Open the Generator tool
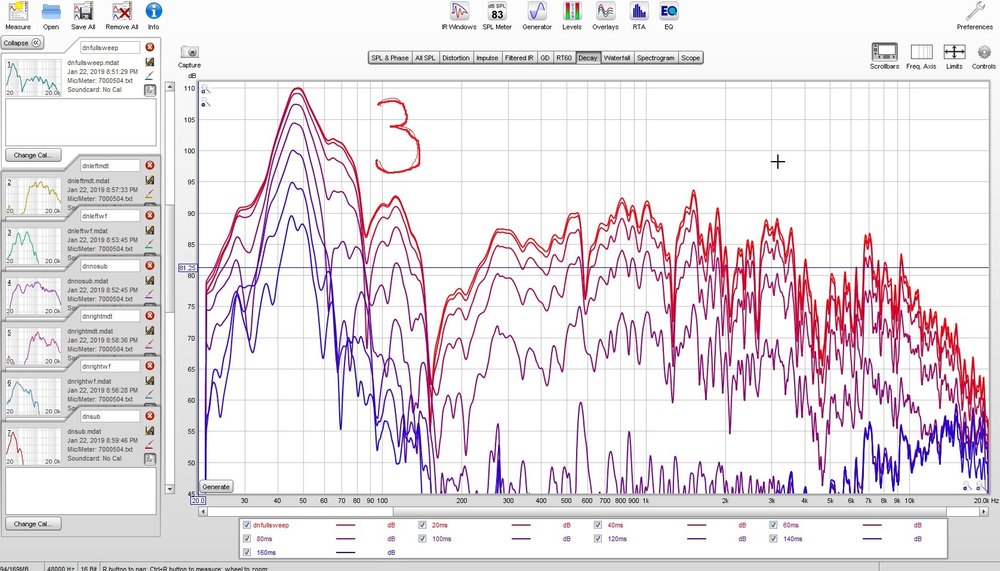Viewport: 1000px width, 571px height. (537, 16)
